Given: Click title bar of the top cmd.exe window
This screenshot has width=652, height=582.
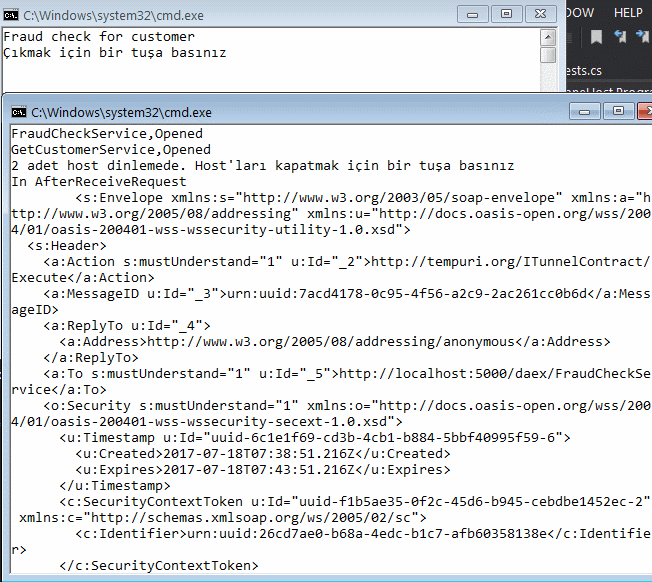Looking at the screenshot, I should pyautogui.click(x=250, y=13).
